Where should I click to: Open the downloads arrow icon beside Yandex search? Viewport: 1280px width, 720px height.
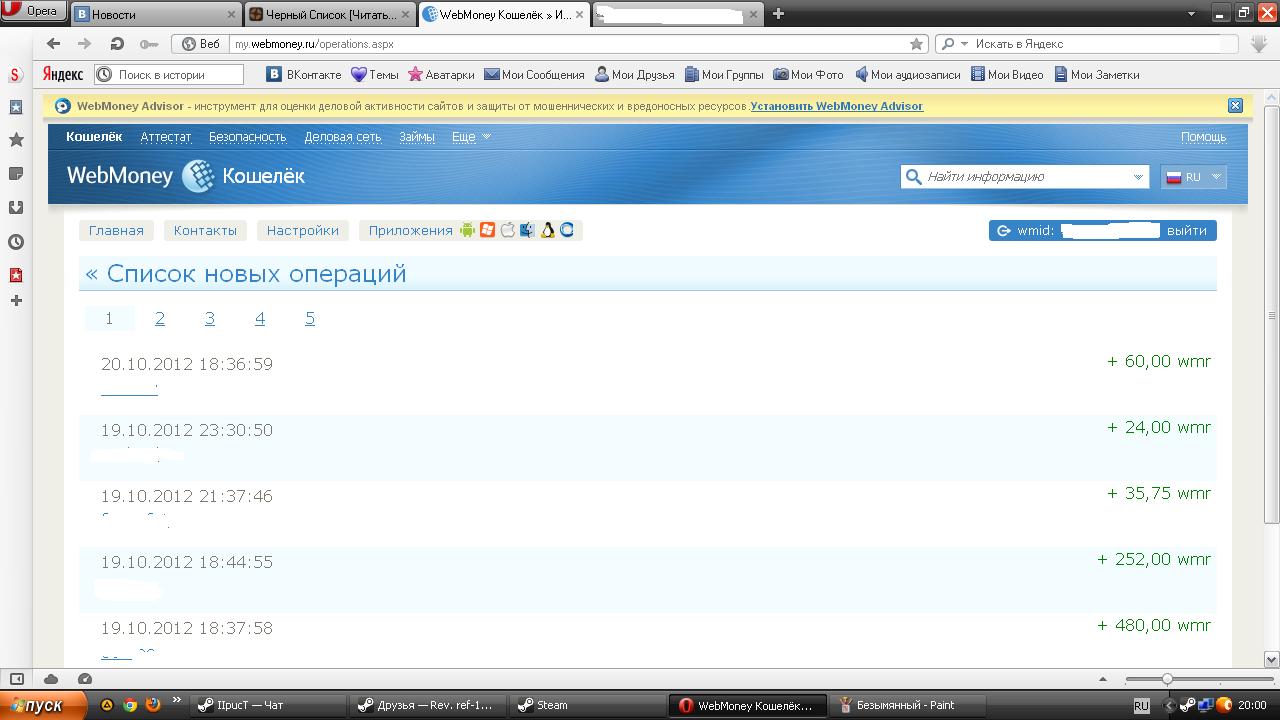1259,44
